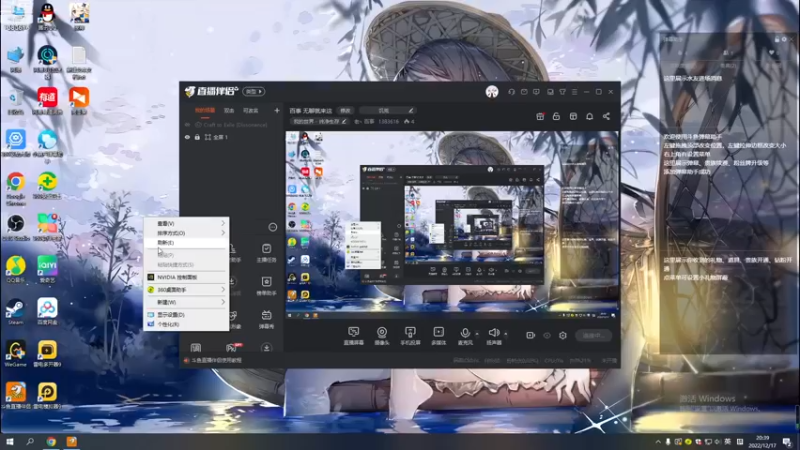Click the stream preview thumbnail area
The image size is (800, 450).
pos(452,225)
